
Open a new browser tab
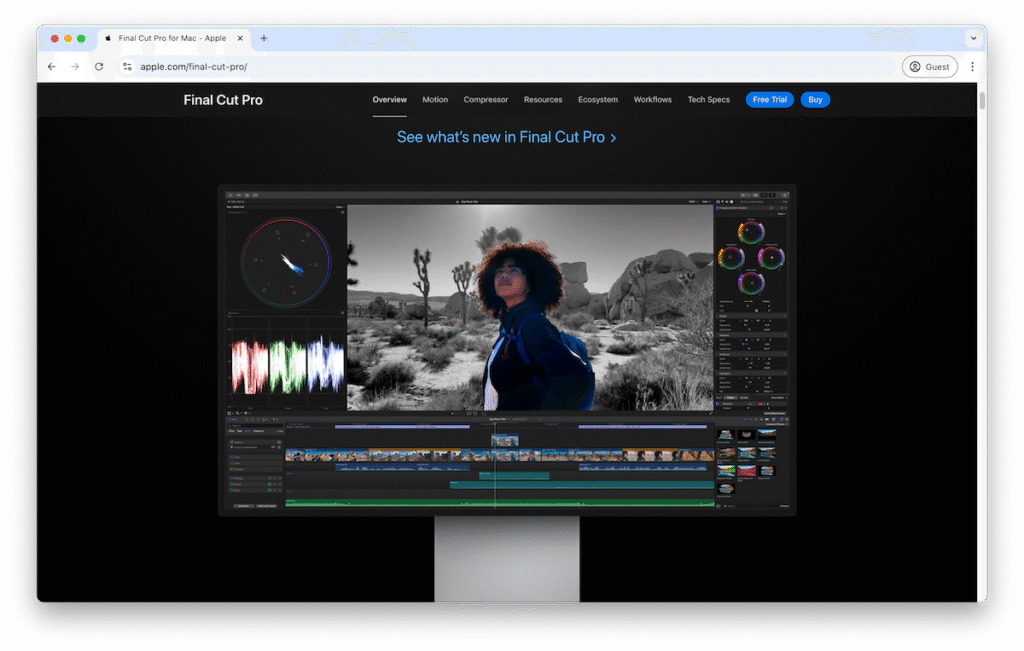click(x=264, y=39)
